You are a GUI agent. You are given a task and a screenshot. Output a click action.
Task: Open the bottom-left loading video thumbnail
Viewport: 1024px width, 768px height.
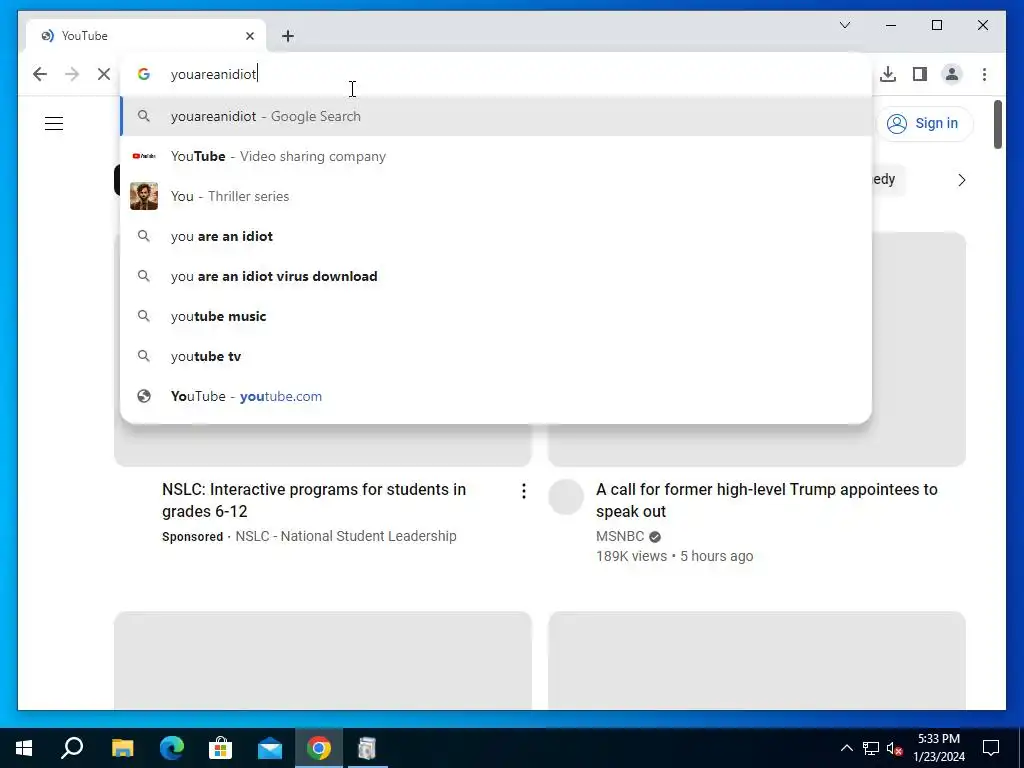pos(323,660)
